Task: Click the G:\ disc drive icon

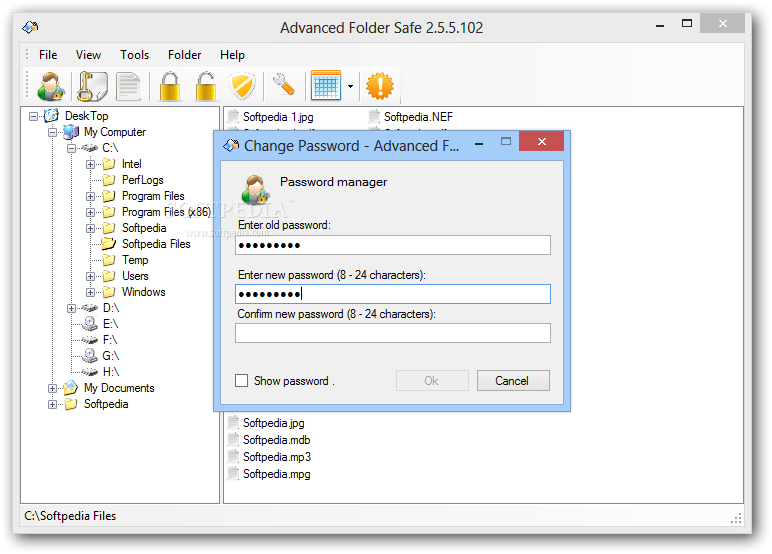Action: pos(90,356)
